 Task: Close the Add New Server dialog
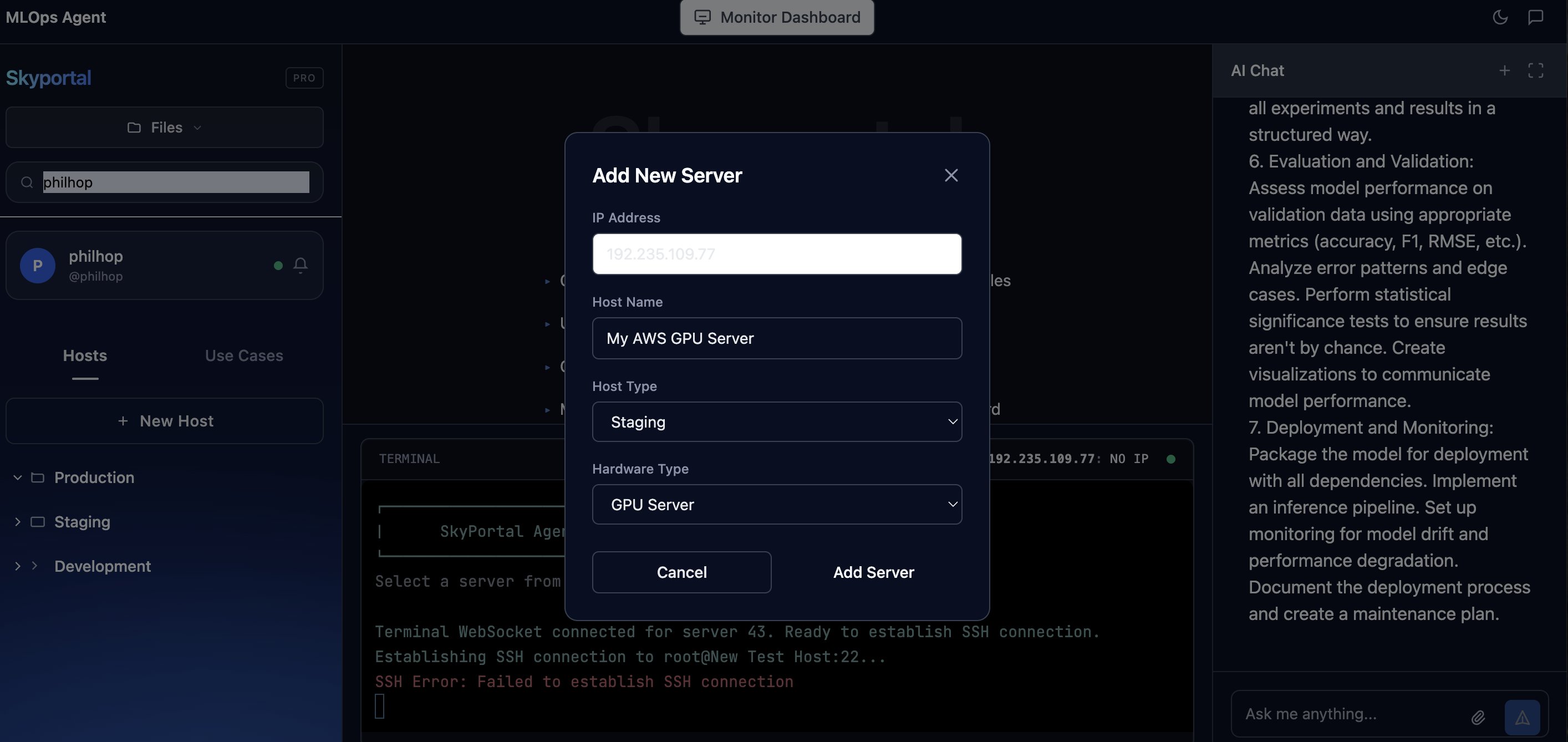tap(951, 175)
